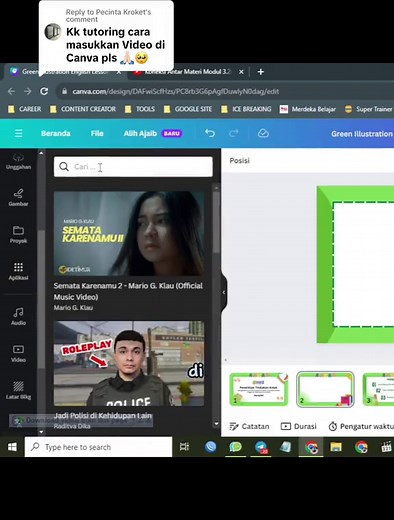
Task: Select the Semata Karenamu 2 video thumbnail
Action: pyautogui.click(x=129, y=233)
